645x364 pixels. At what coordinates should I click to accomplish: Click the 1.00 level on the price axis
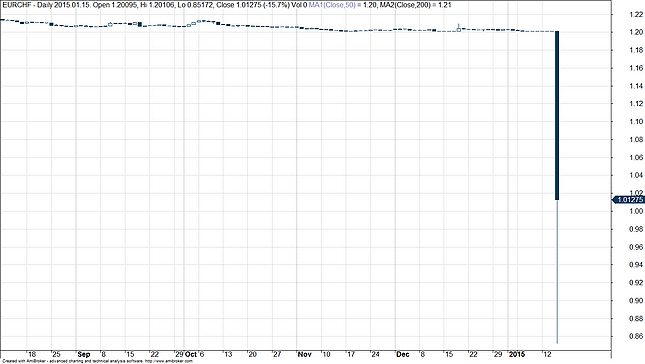(x=636, y=211)
